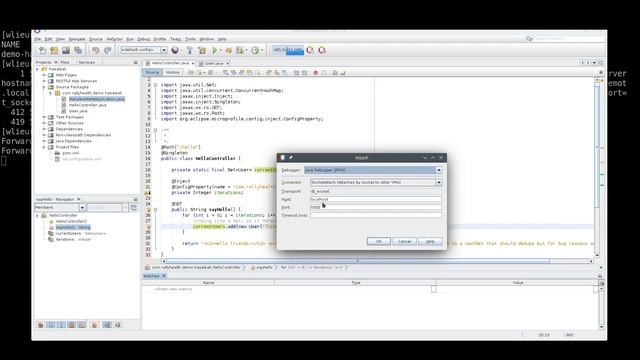The image size is (640, 360).
Task: Click the search magnifier icon at top right
Action: pos(529,39)
